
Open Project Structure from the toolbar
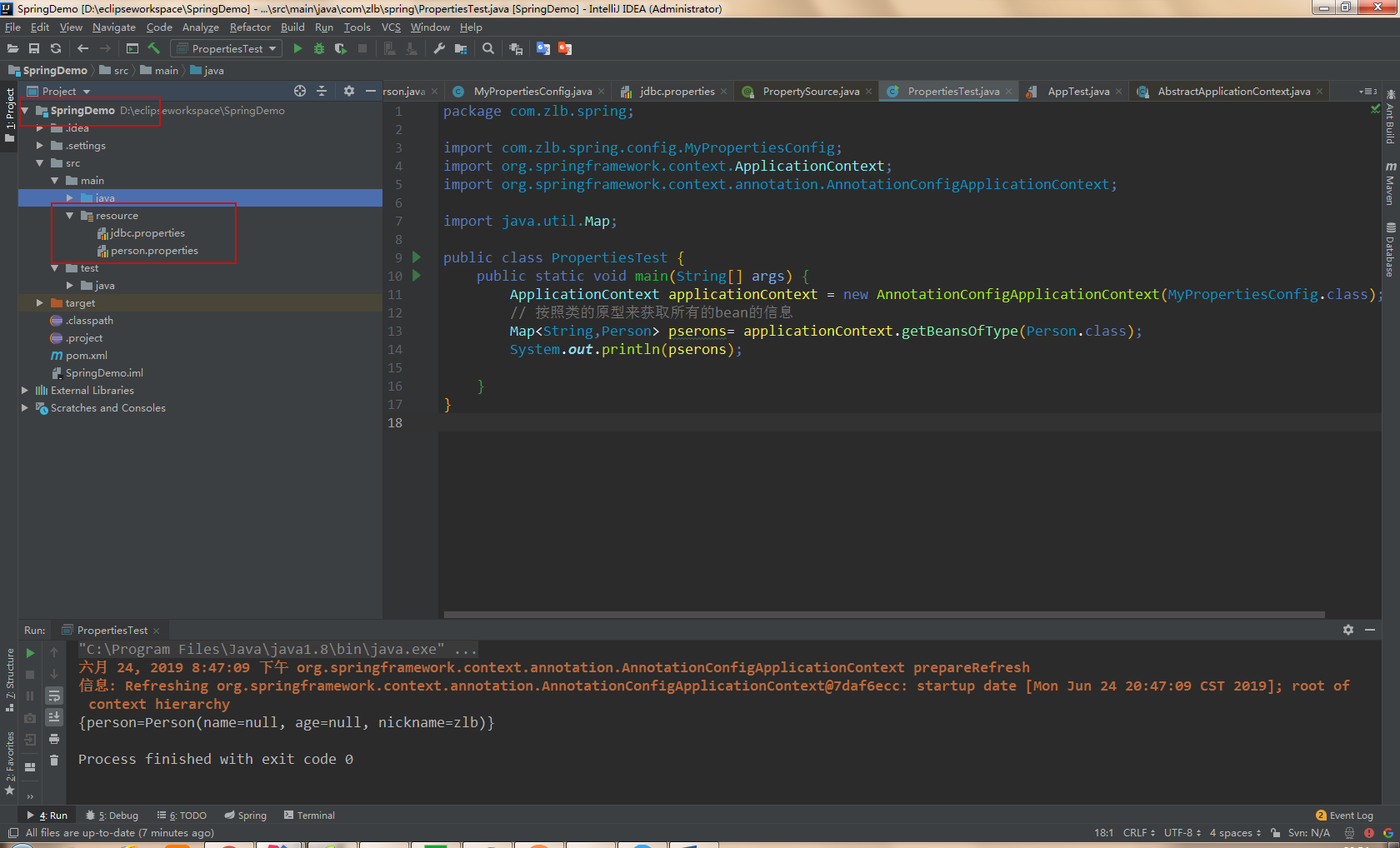click(461, 48)
